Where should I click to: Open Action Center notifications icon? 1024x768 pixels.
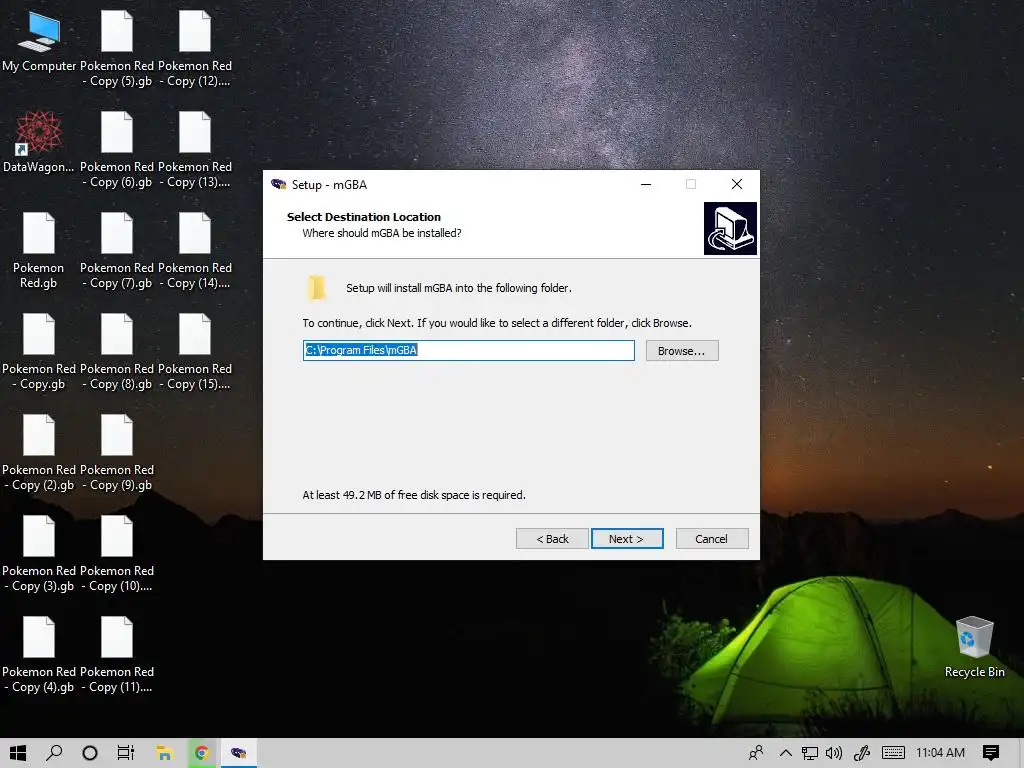991,753
